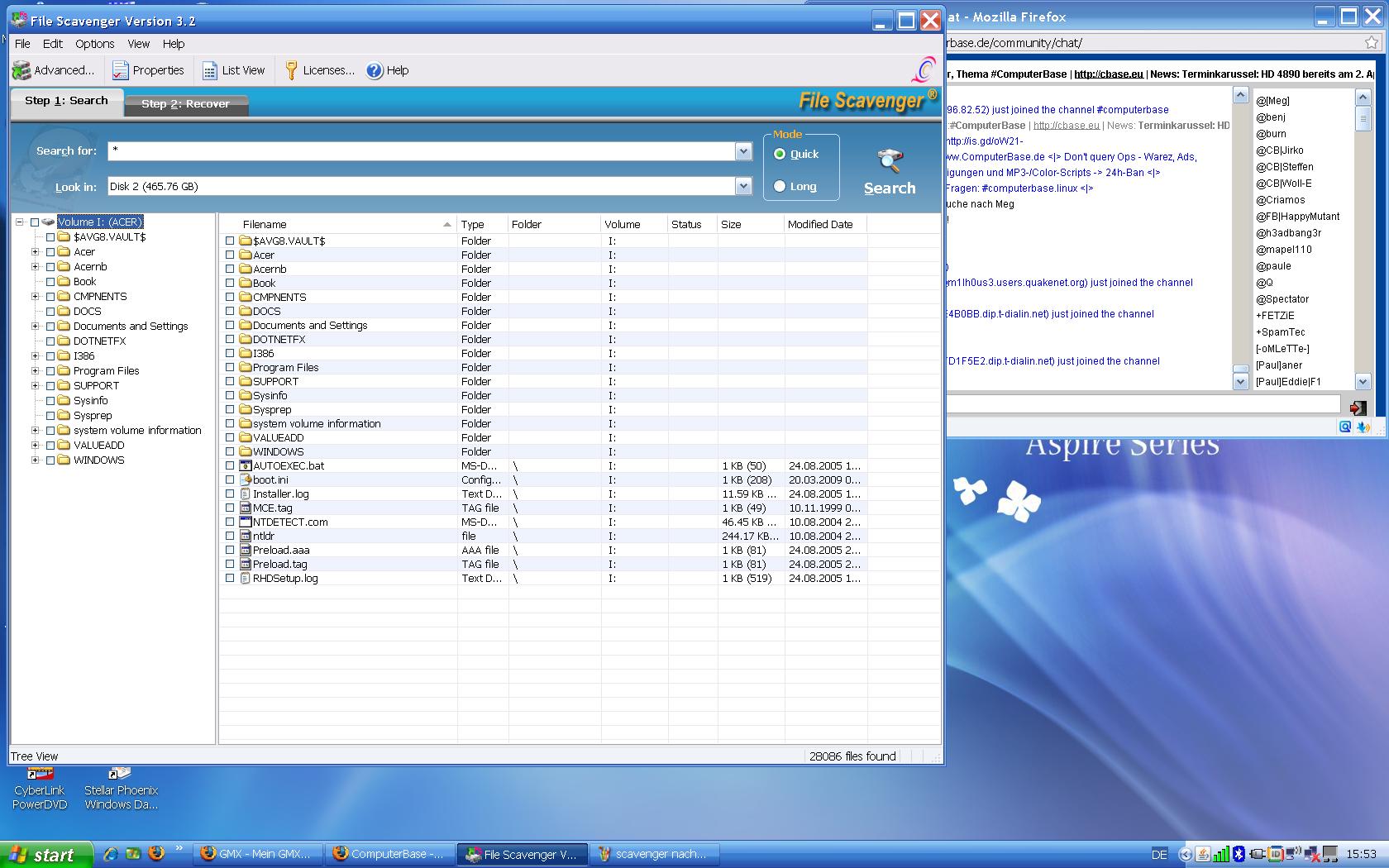This screenshot has width=1389, height=868.
Task: Select the ntldr file icon
Action: (246, 537)
